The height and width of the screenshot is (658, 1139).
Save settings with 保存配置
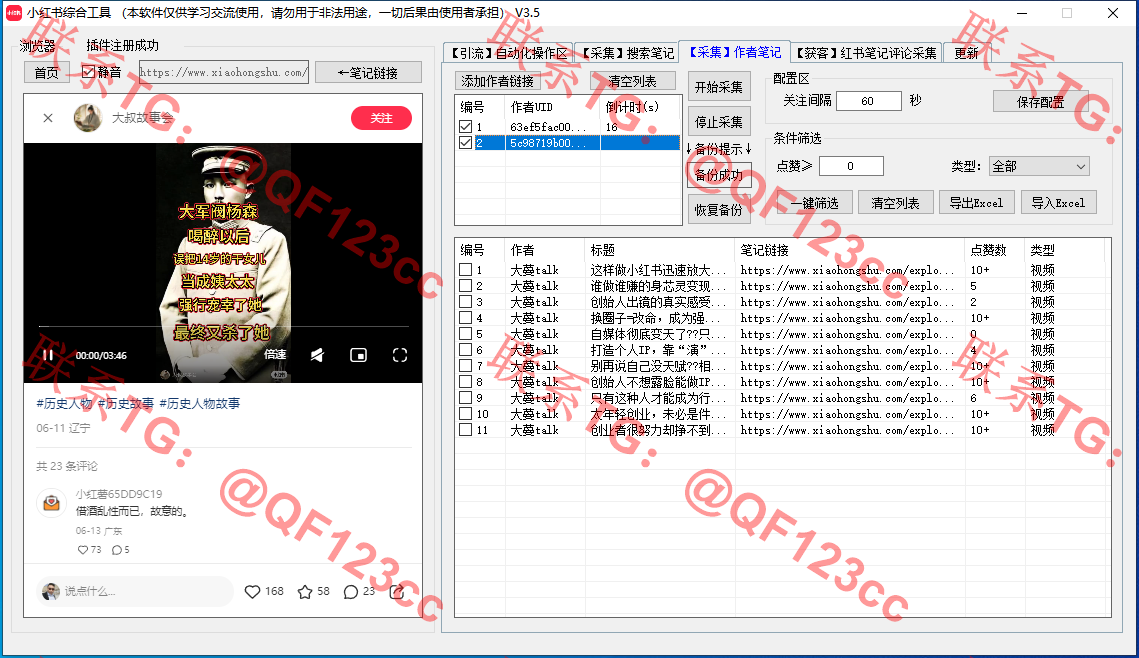pos(1040,102)
